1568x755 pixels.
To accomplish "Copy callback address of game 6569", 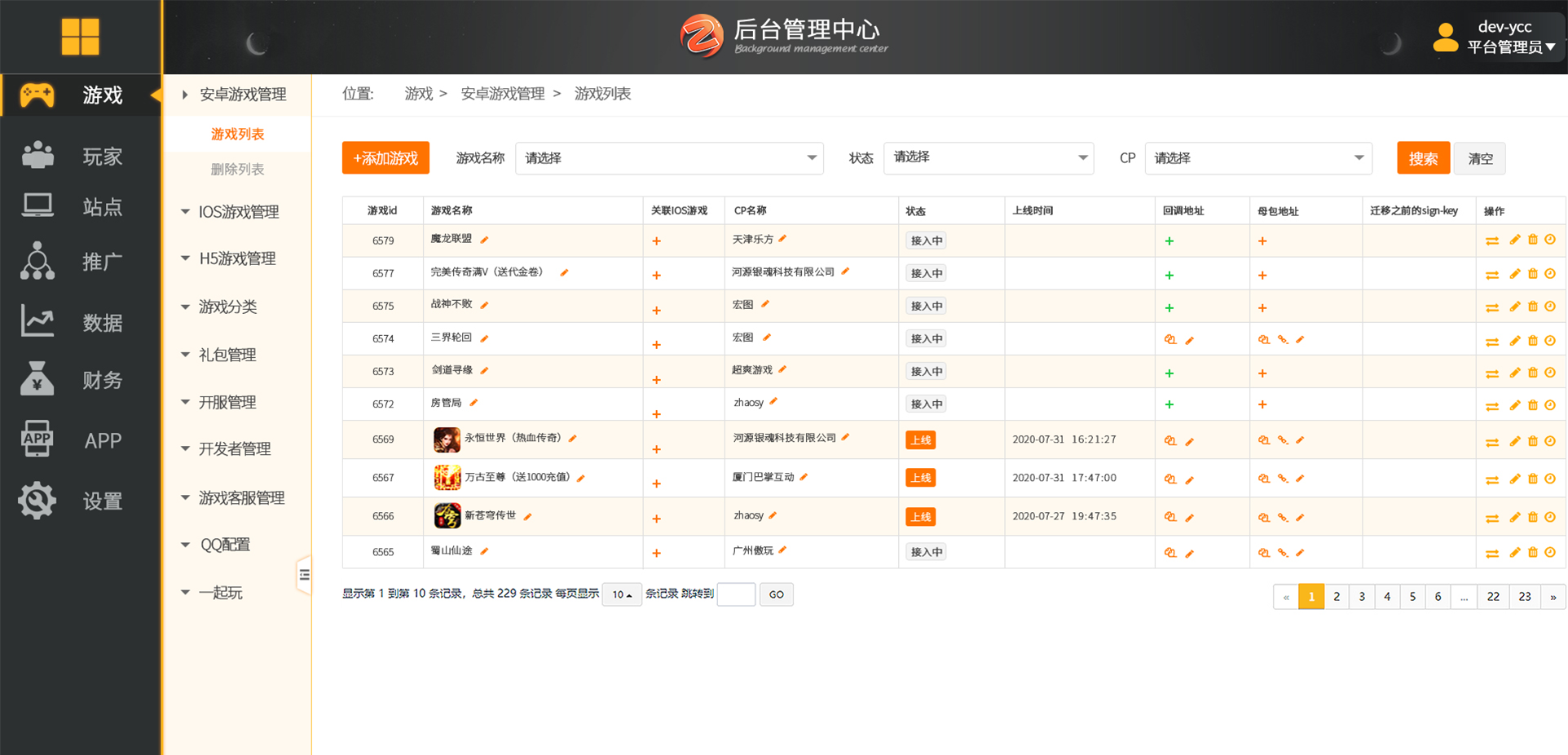I will tap(1170, 440).
